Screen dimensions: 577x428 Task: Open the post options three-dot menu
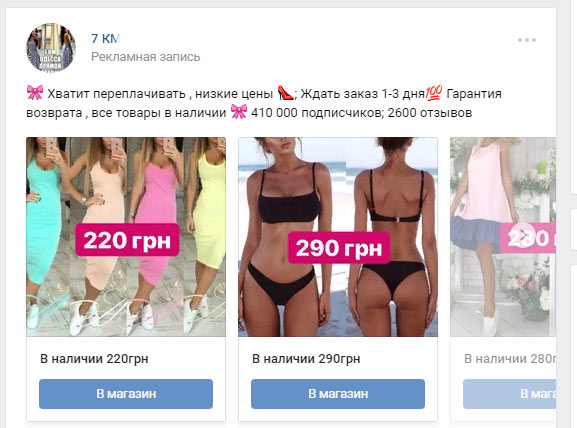527,40
